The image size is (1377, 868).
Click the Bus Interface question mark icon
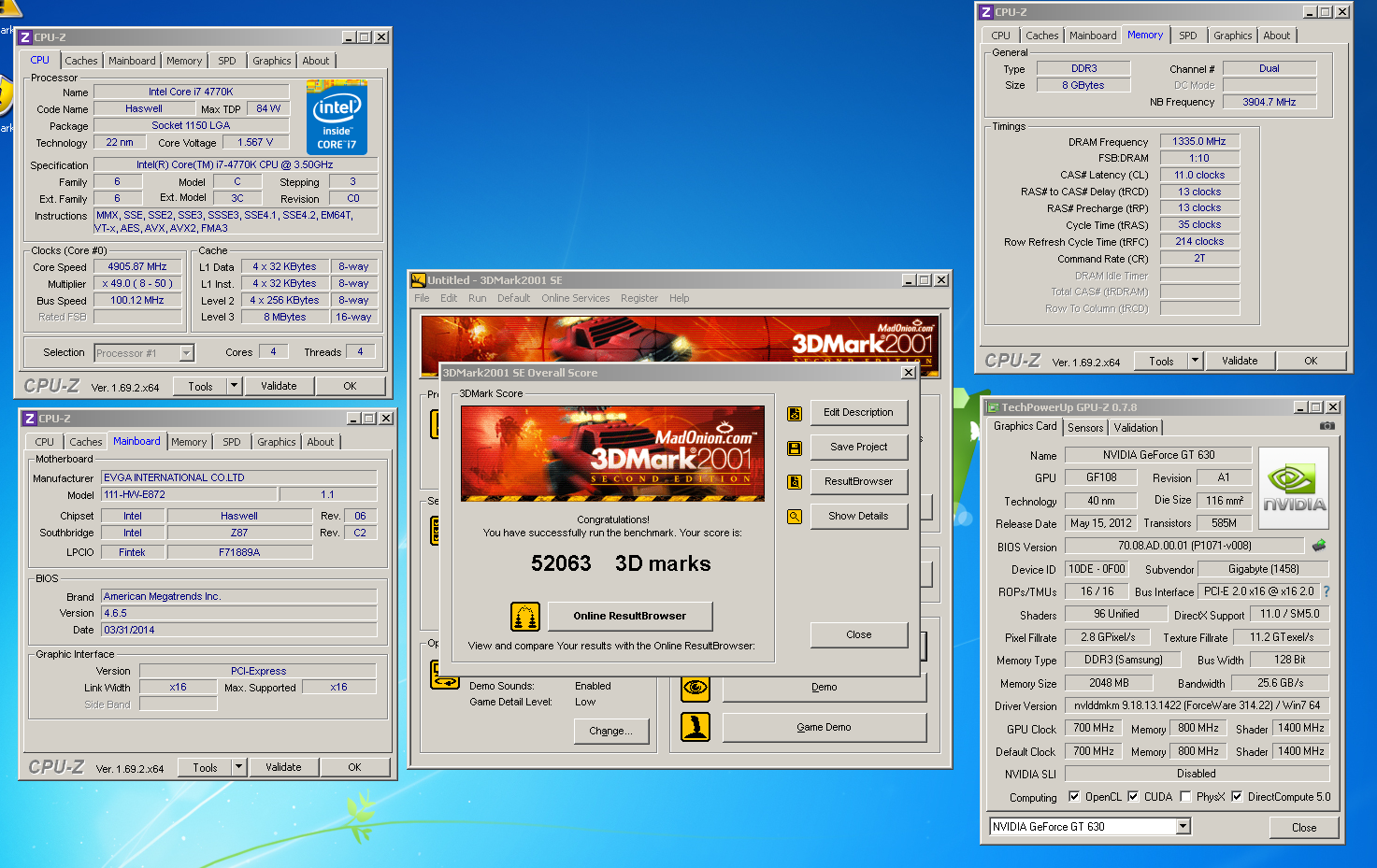tap(1326, 591)
